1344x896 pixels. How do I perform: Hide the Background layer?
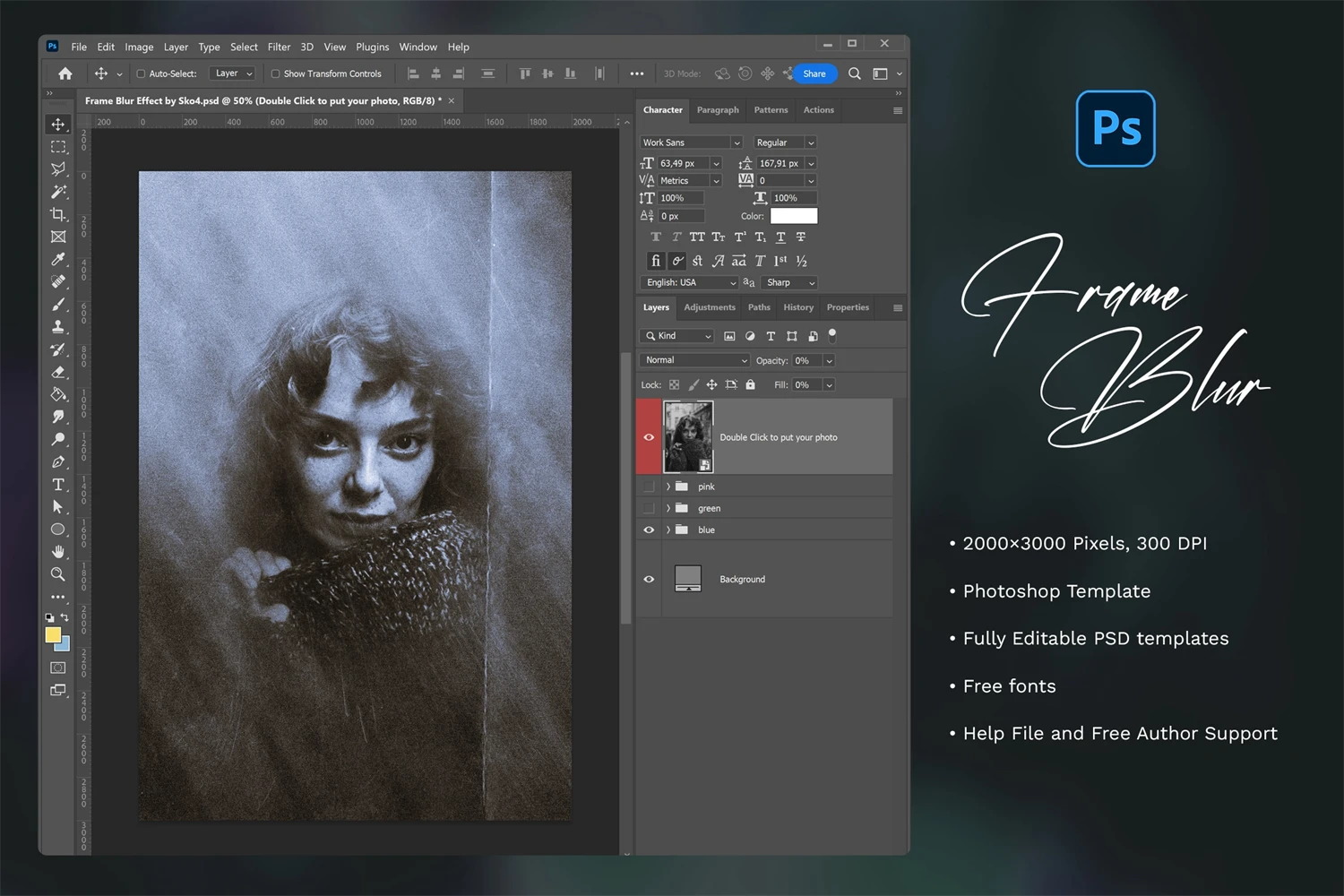click(x=649, y=579)
